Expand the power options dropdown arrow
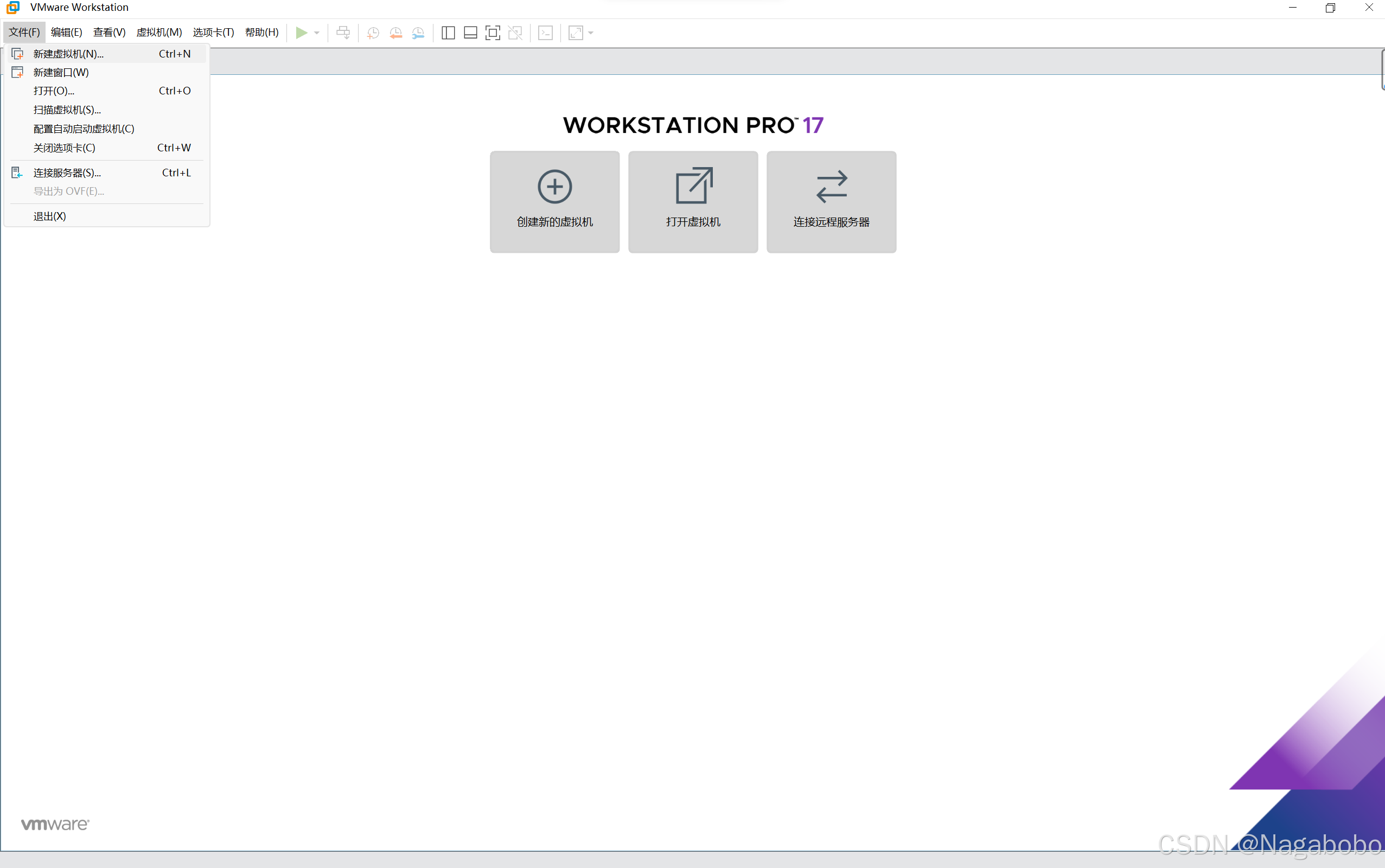Viewport: 1385px width, 868px height. (317, 33)
